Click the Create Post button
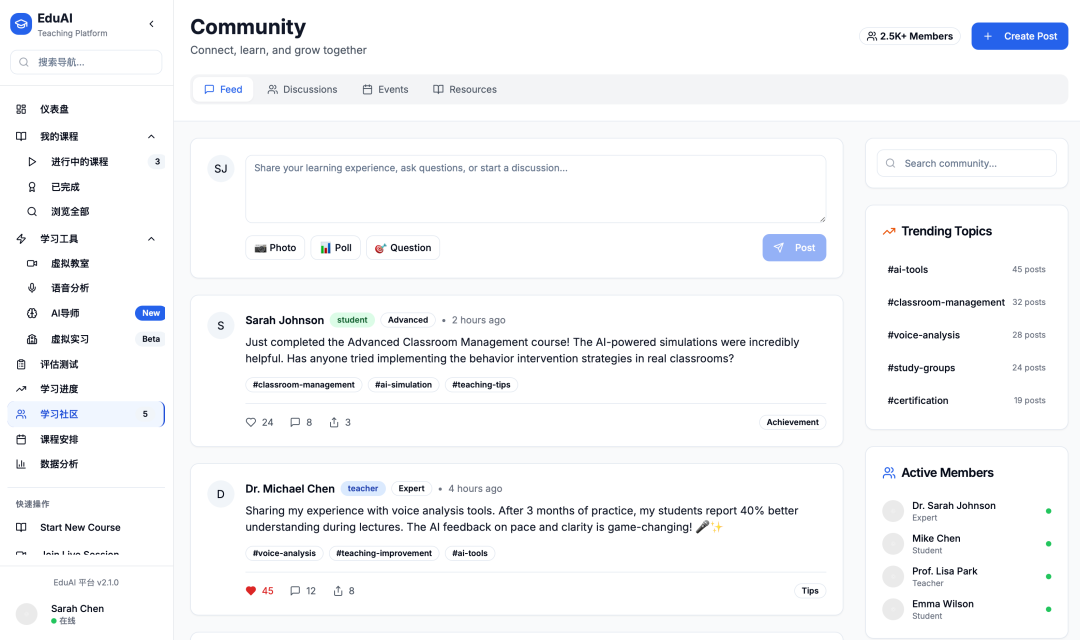The width and height of the screenshot is (1080, 640). point(1019,36)
